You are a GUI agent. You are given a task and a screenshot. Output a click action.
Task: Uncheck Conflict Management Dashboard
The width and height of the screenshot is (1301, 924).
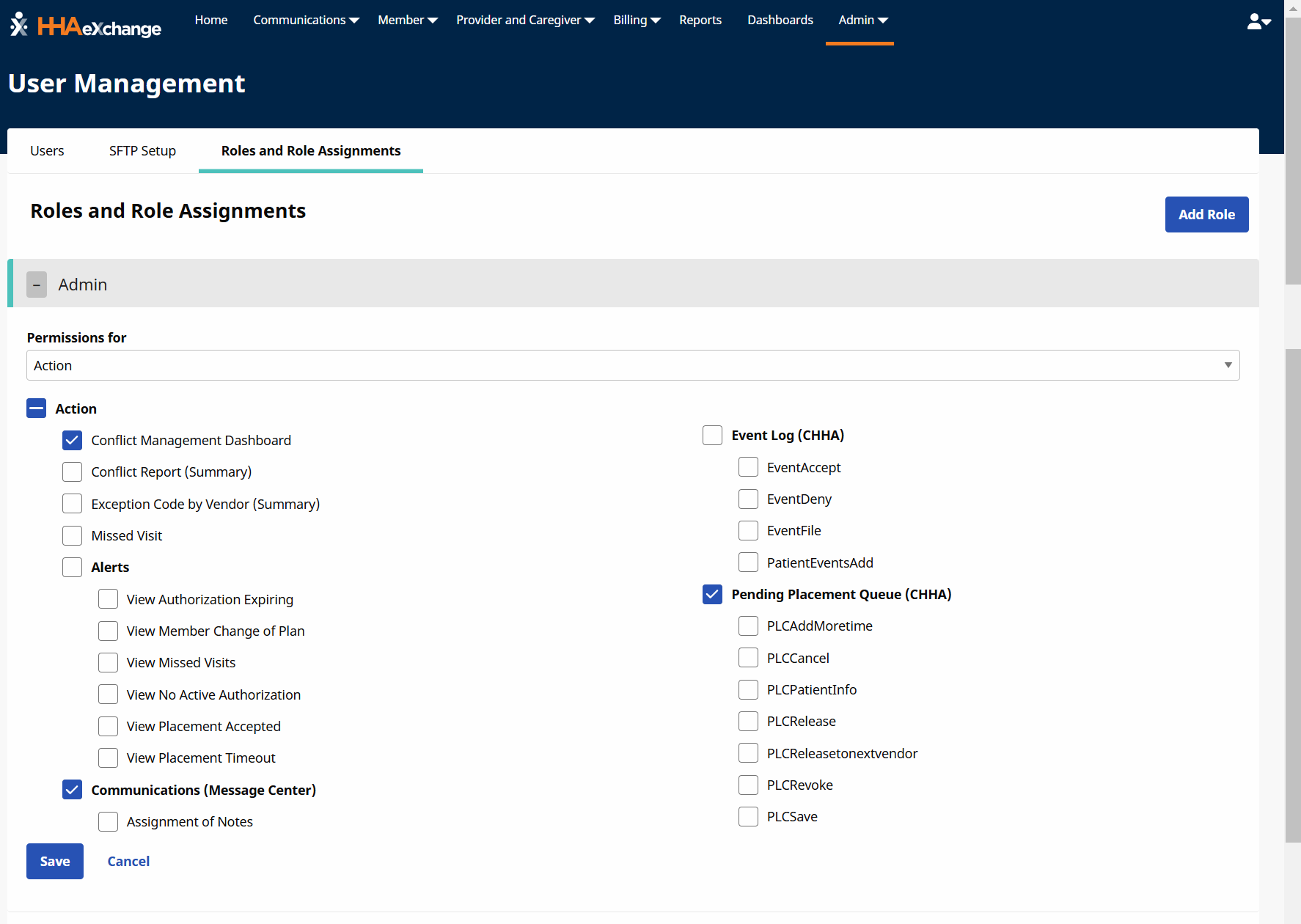tap(73, 440)
